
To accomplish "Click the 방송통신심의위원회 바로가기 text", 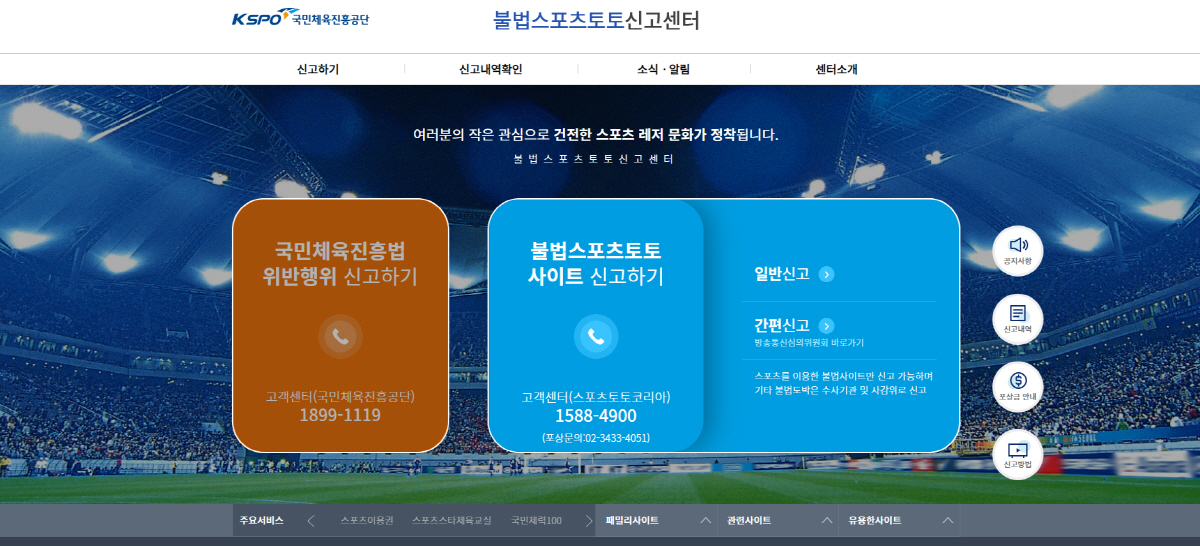I will click(809, 343).
